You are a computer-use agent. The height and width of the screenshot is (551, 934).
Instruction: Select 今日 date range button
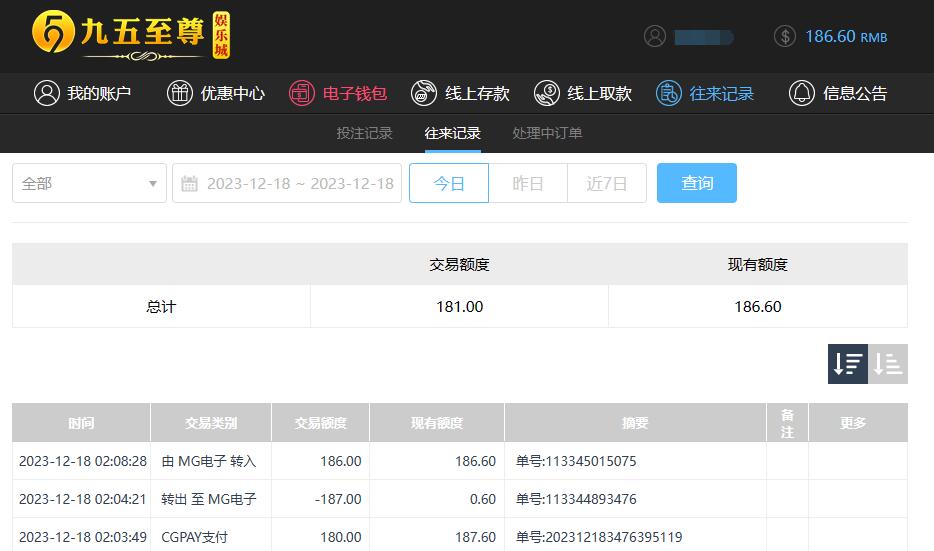click(449, 183)
